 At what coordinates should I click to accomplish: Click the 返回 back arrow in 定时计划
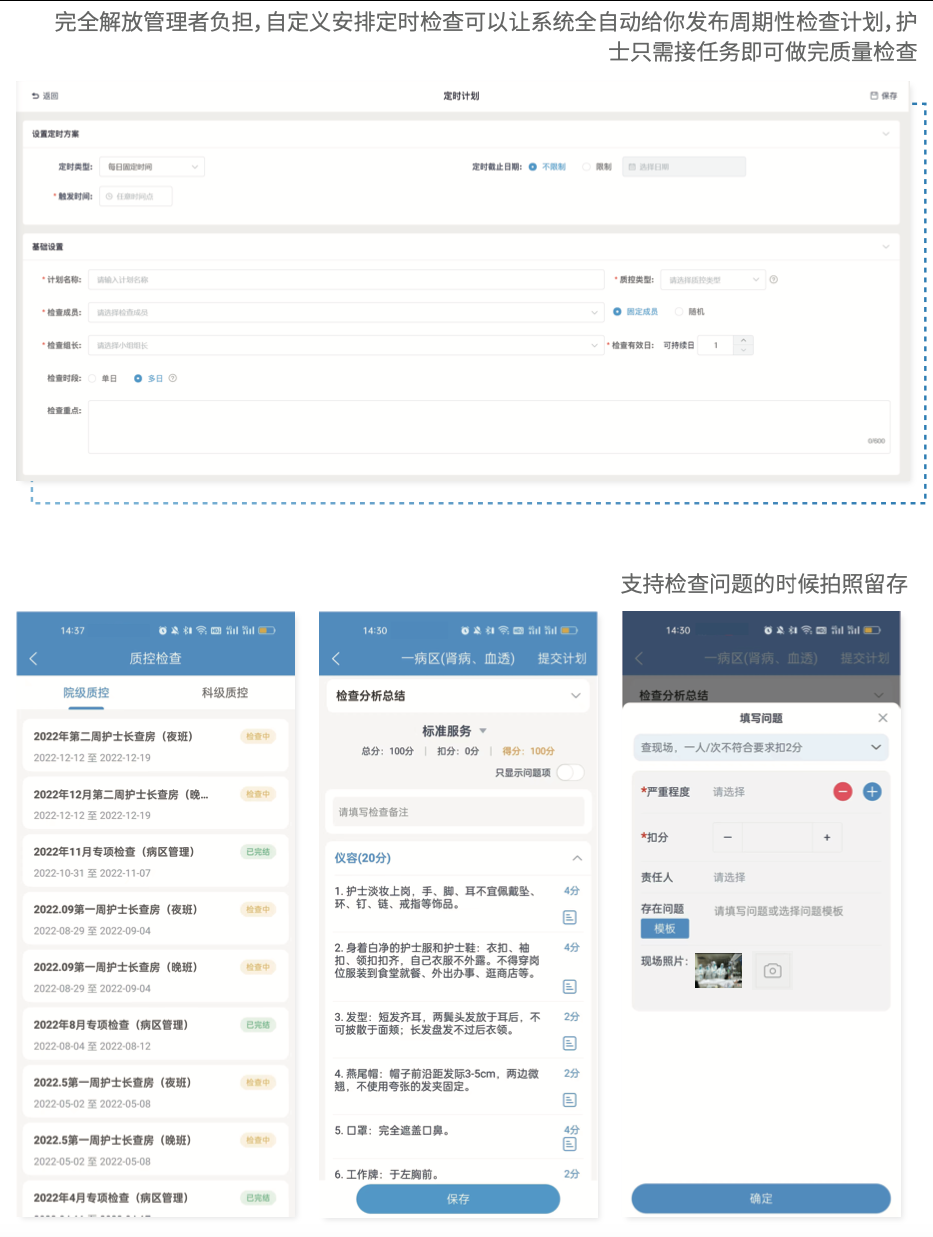tap(36, 96)
